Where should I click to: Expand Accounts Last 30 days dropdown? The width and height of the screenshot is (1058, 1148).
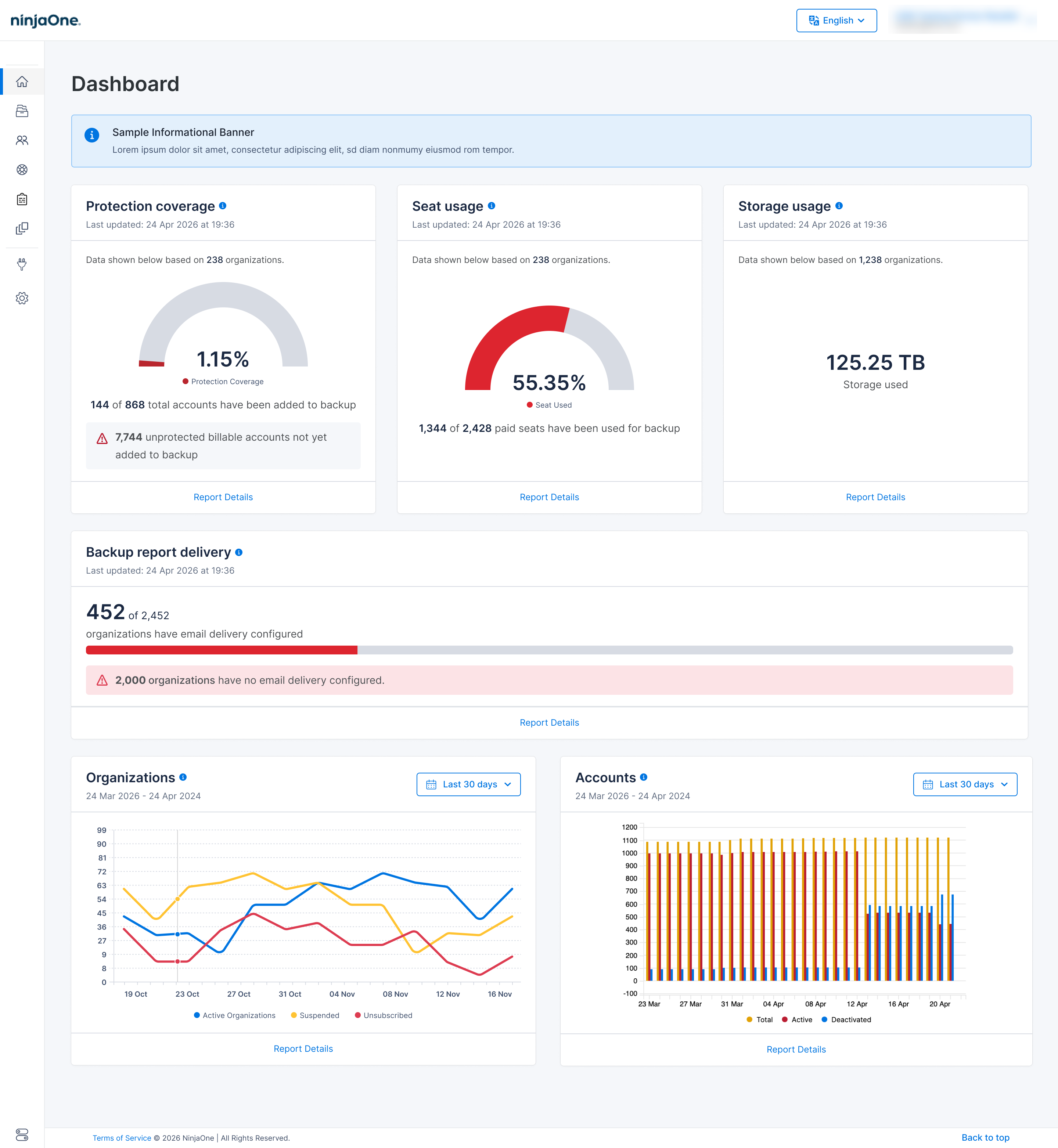pyautogui.click(x=965, y=784)
